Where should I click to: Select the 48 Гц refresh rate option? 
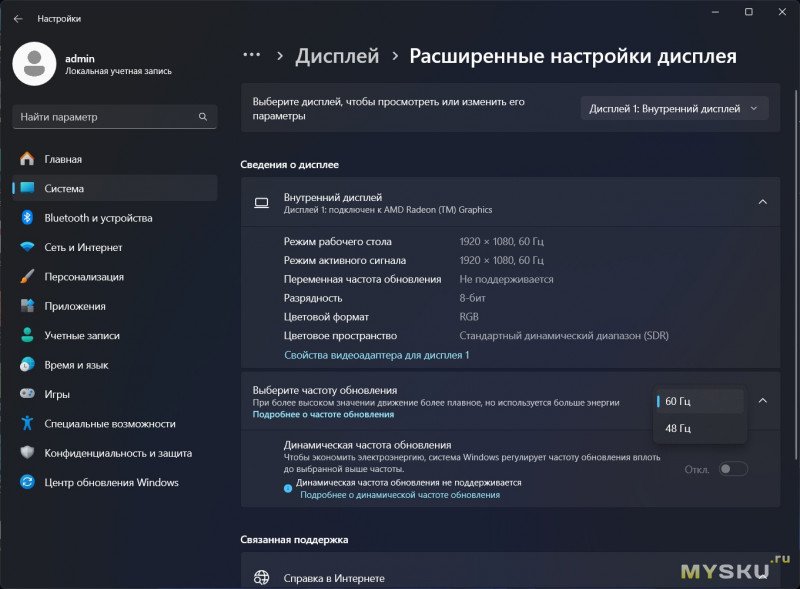click(x=700, y=429)
